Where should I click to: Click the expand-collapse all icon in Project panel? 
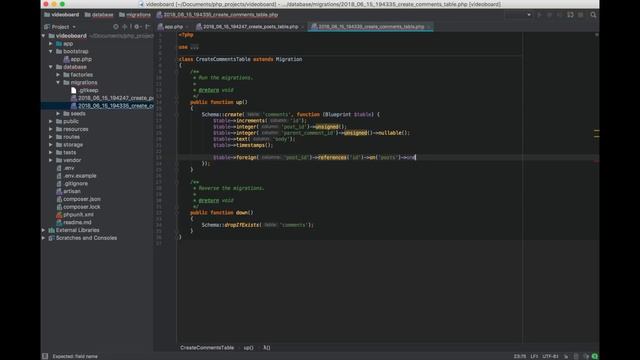pyautogui.click(x=125, y=27)
